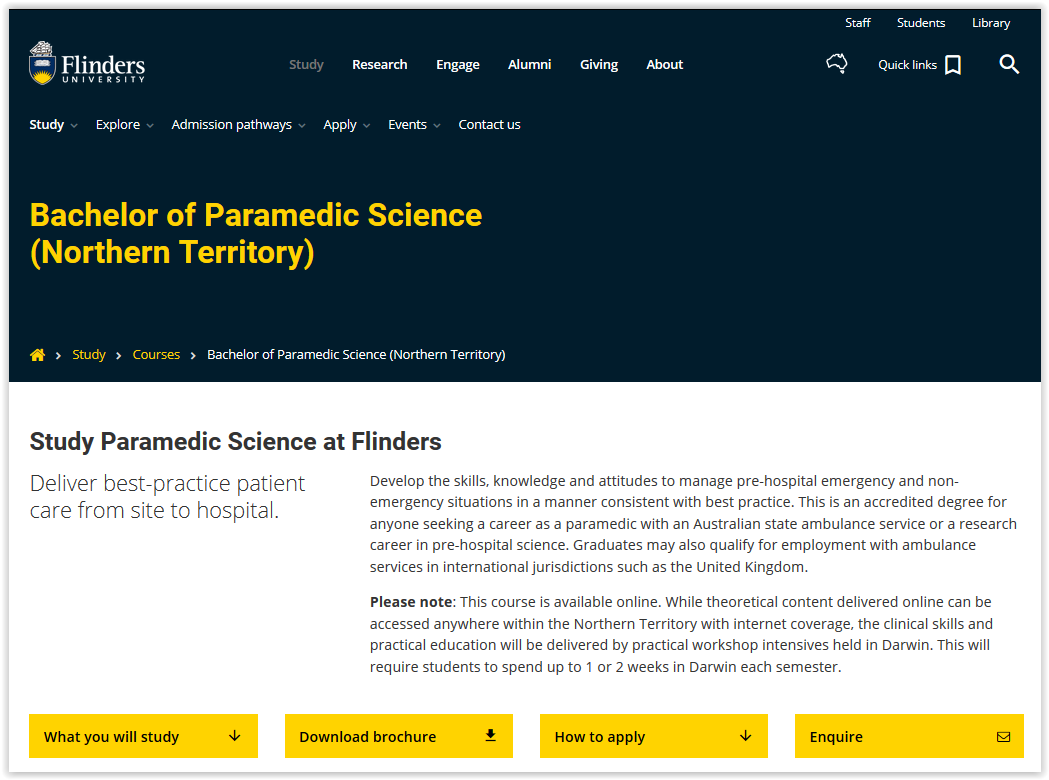Screen dimensions: 1049x780
Task: Click the Explore label in the secondary menu
Action: (x=118, y=124)
